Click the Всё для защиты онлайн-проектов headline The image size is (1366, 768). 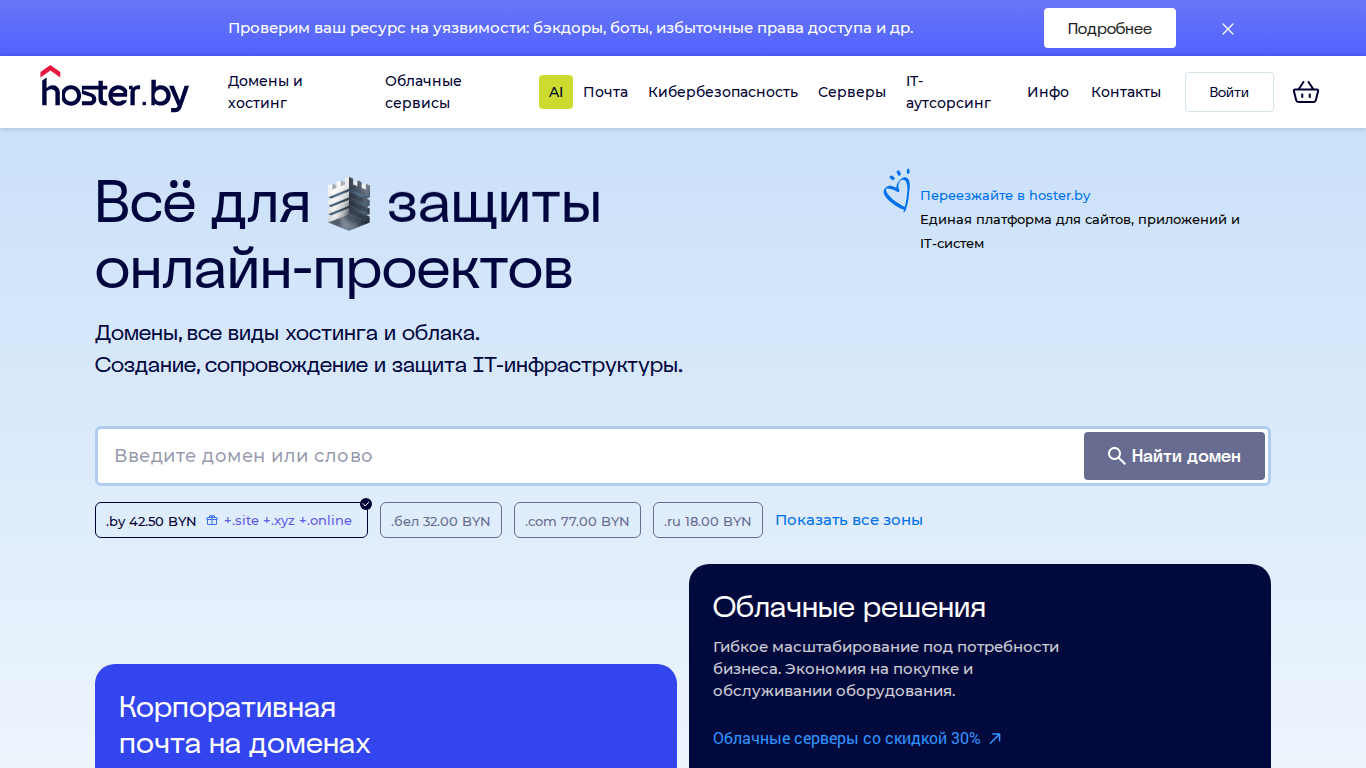348,236
